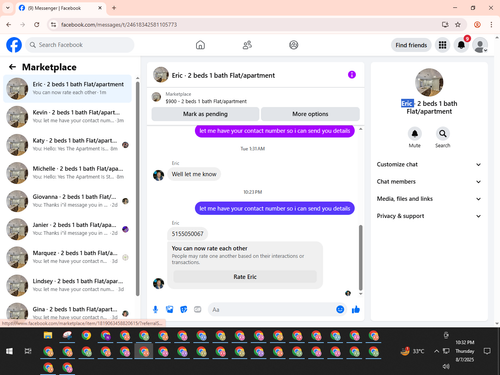500x375 pixels.
Task: Click the conversation header title Eric - 2 beds
Action: tap(223, 75)
